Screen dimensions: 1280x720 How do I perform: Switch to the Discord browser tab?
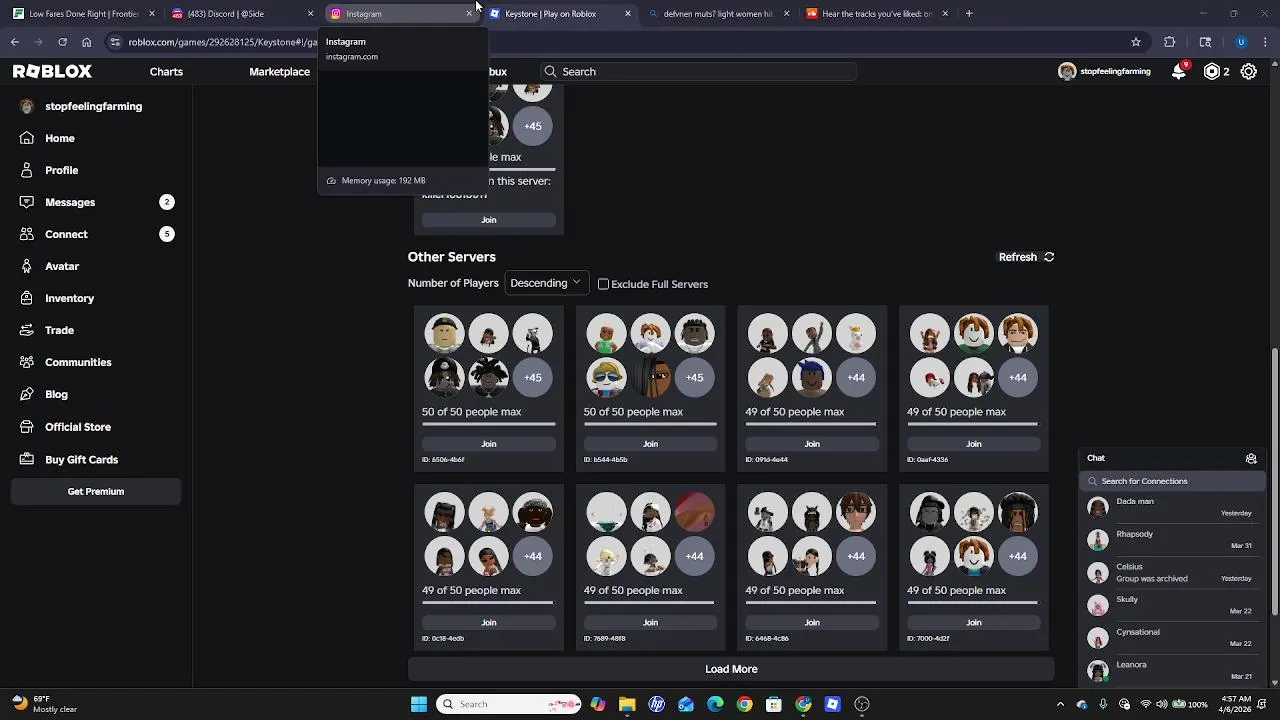click(239, 14)
